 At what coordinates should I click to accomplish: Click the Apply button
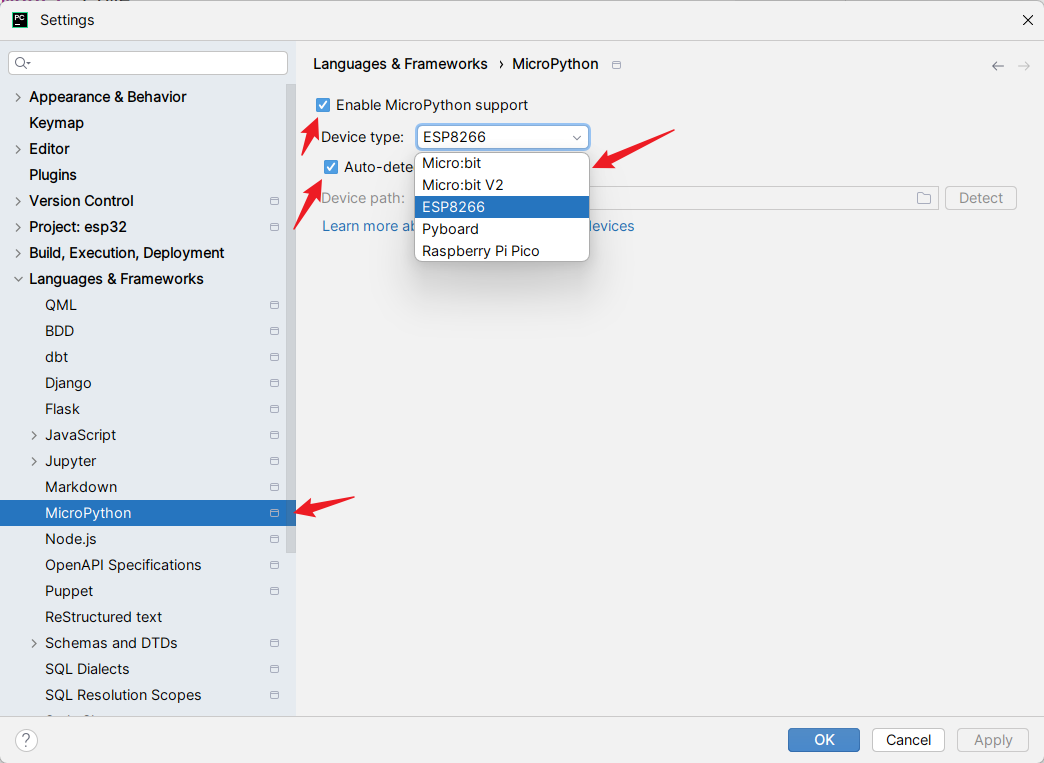[993, 740]
